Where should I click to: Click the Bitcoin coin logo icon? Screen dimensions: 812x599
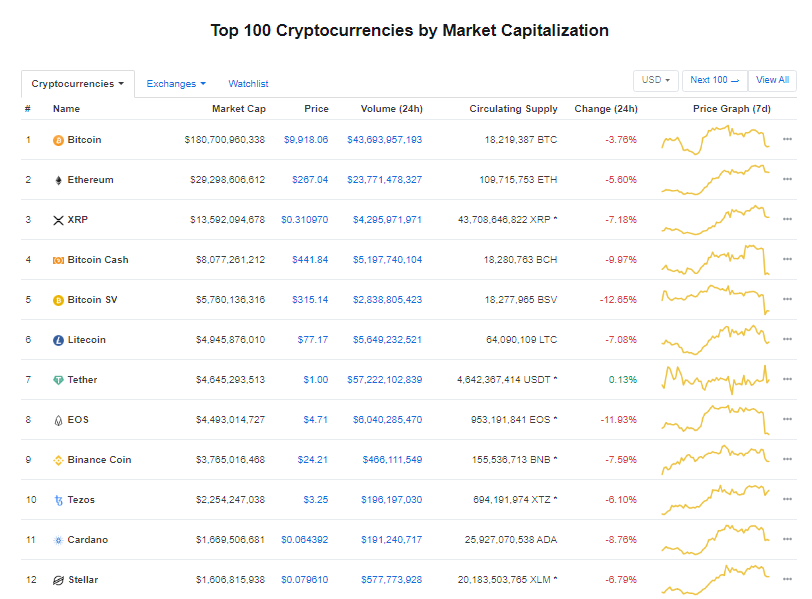click(x=59, y=140)
